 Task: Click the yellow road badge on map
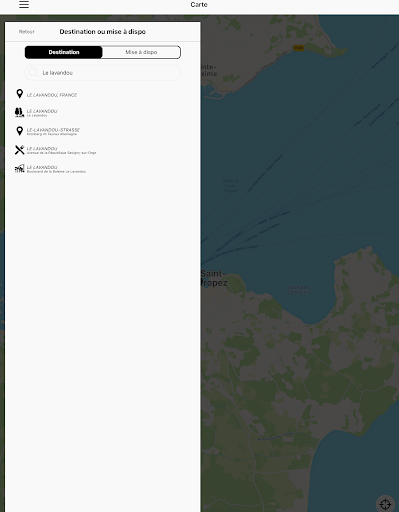pyautogui.click(x=298, y=48)
